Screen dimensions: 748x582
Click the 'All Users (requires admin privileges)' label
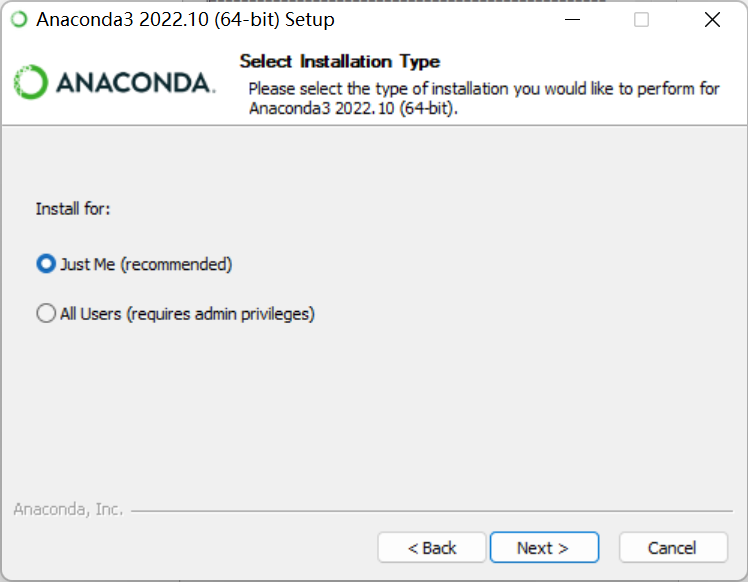tap(187, 314)
